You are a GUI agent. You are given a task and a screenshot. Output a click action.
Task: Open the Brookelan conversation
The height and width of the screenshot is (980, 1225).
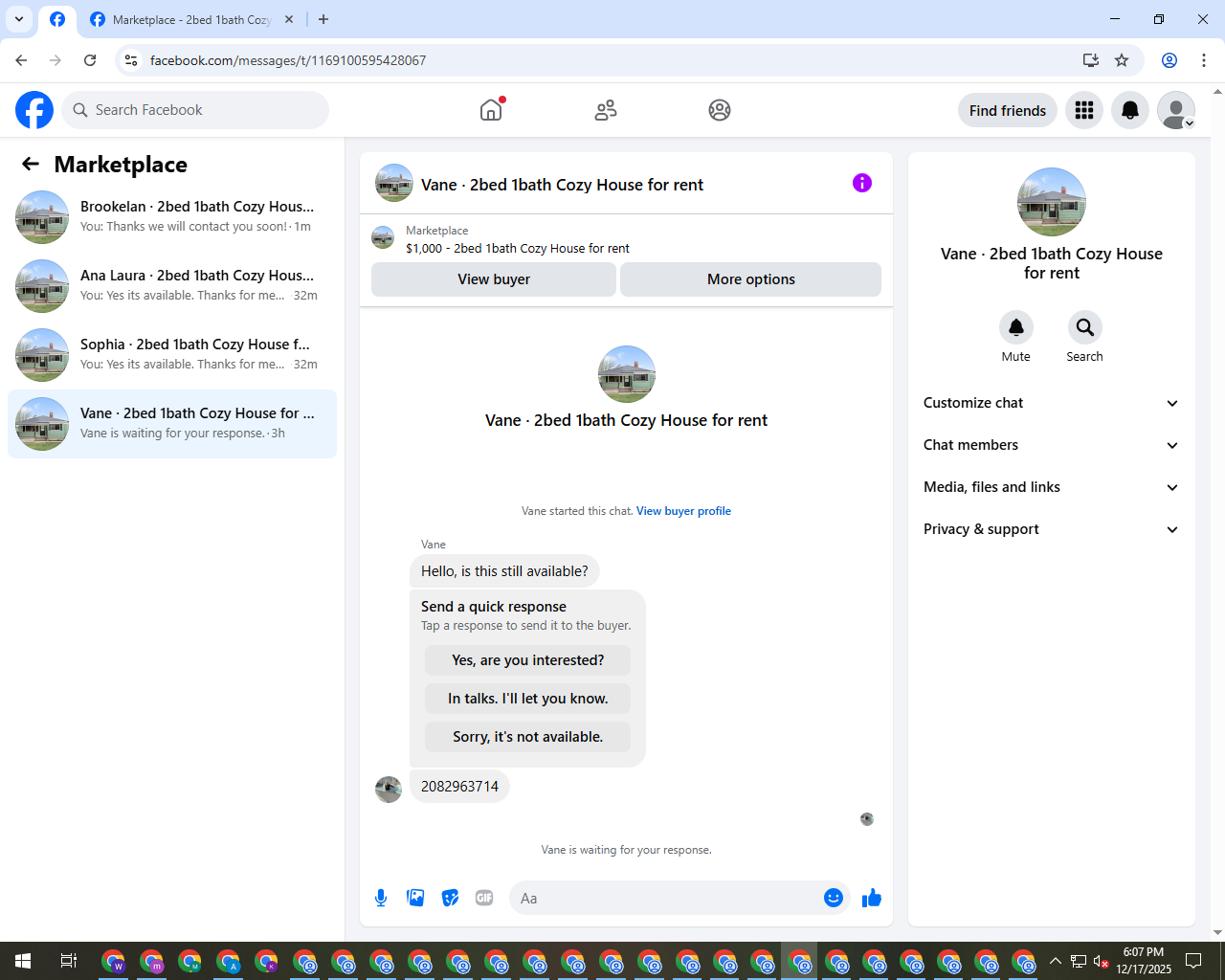click(172, 217)
